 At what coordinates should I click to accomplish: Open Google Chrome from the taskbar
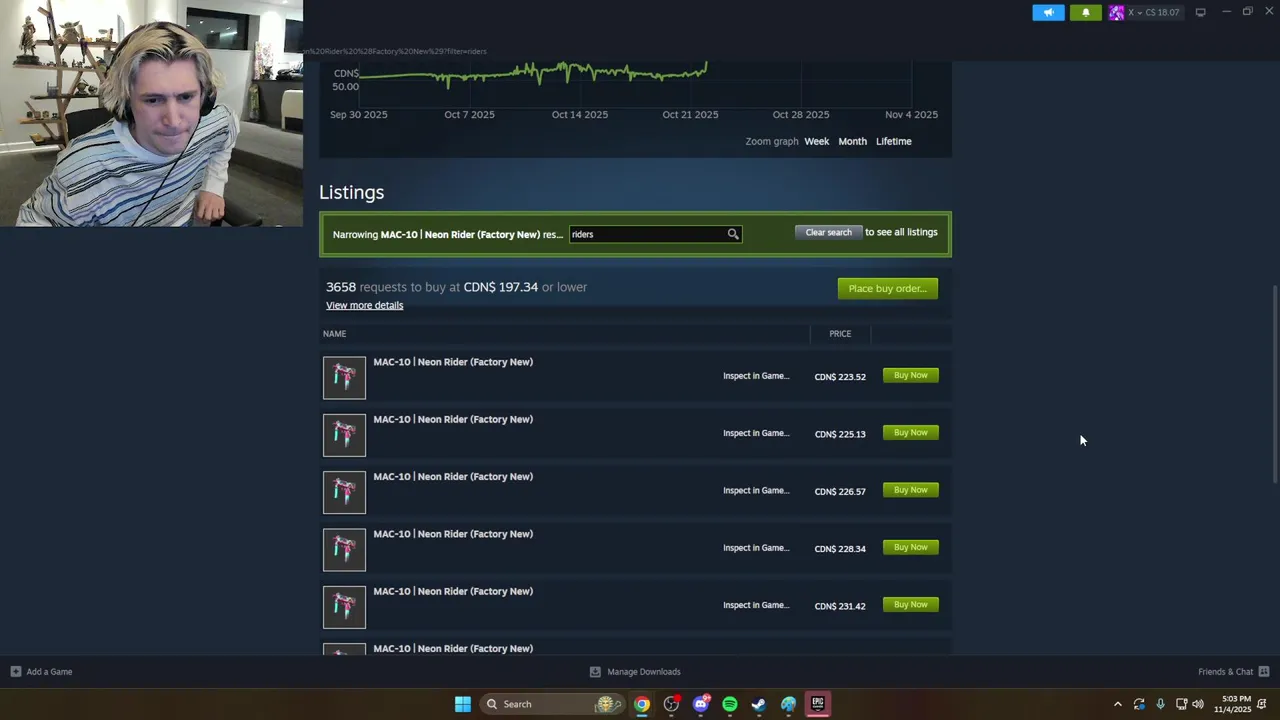pyautogui.click(x=642, y=704)
